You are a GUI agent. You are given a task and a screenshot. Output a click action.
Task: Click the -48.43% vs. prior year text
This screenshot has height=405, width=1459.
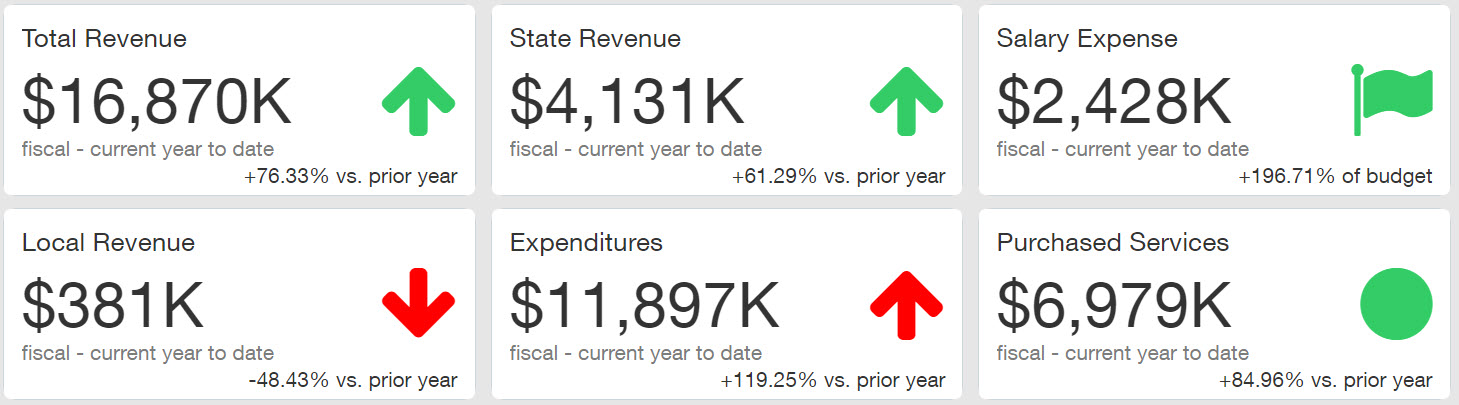pos(353,381)
